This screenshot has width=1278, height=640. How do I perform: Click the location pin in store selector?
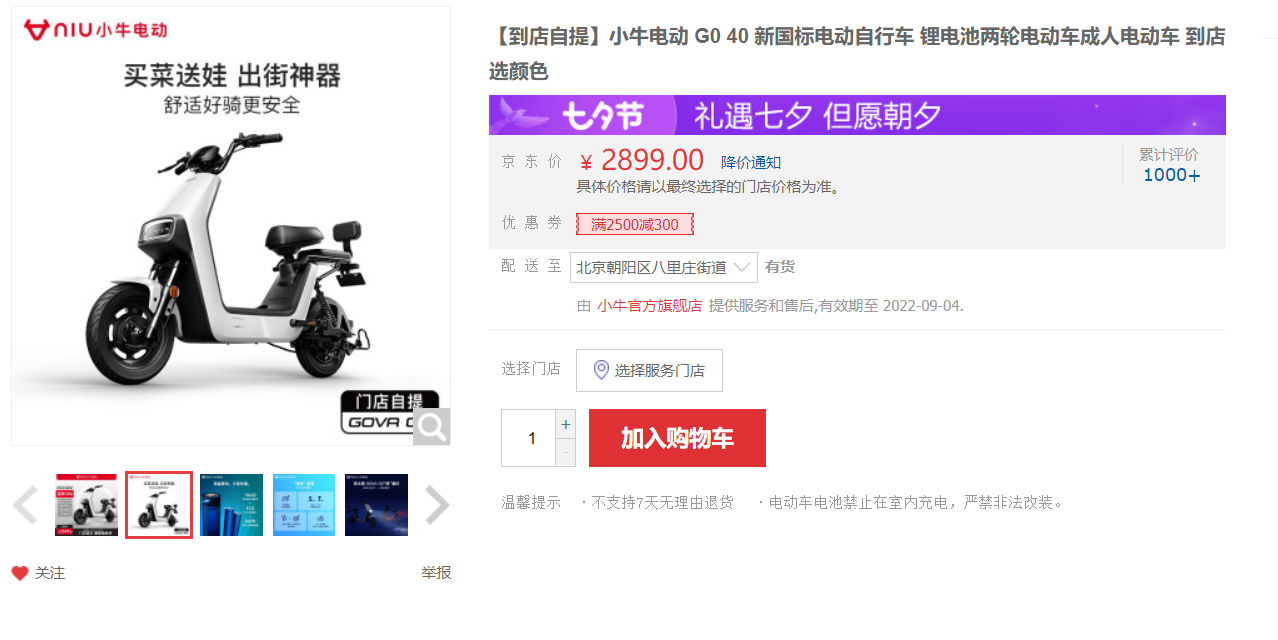click(x=601, y=370)
